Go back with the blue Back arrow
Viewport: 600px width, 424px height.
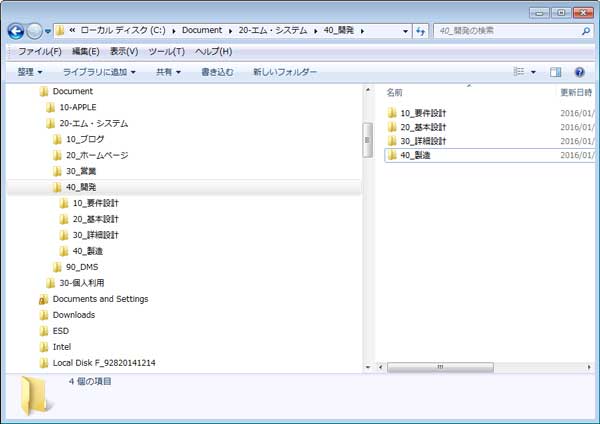[x=16, y=31]
